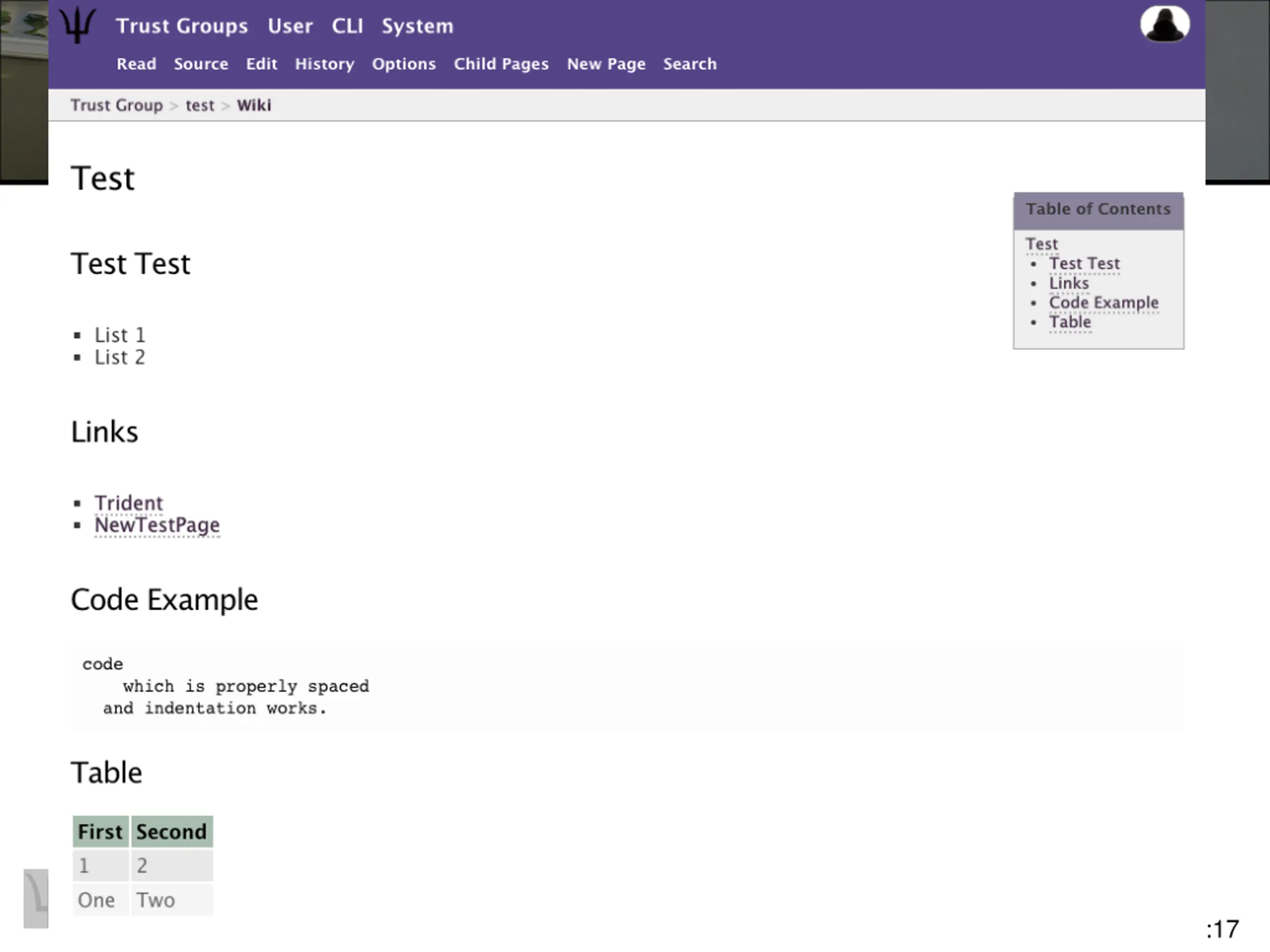Open the NewTestPage link
1270x952 pixels.
pos(157,525)
